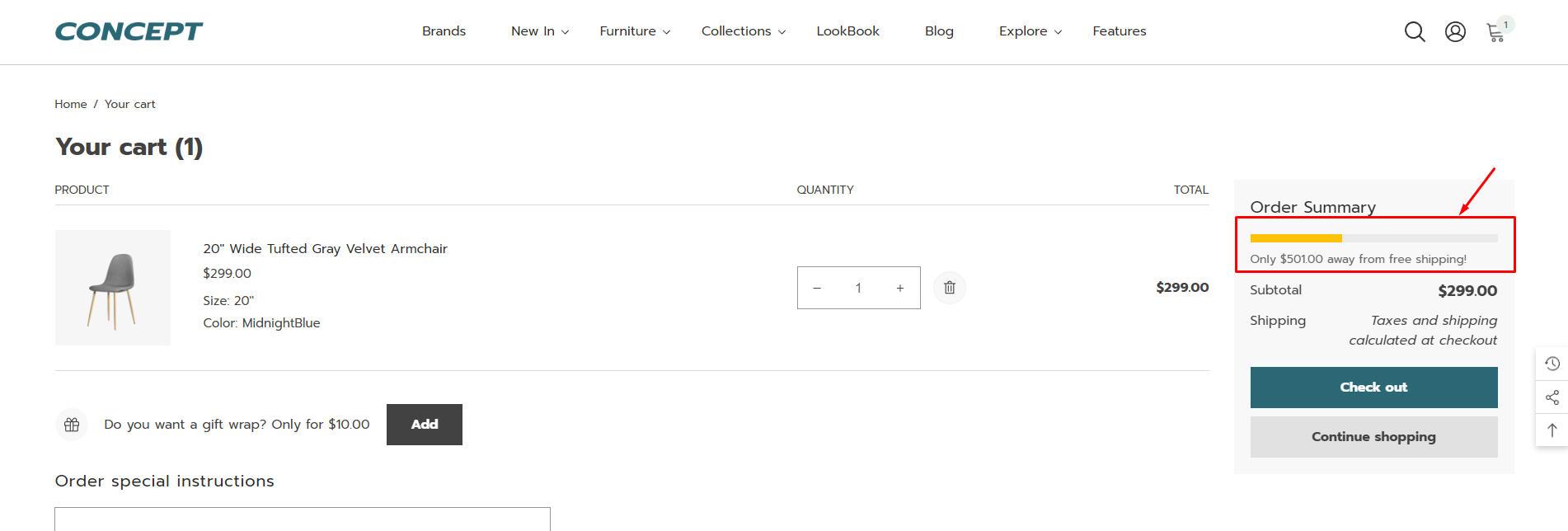
Task: Open recently viewed history icon
Action: click(1552, 364)
